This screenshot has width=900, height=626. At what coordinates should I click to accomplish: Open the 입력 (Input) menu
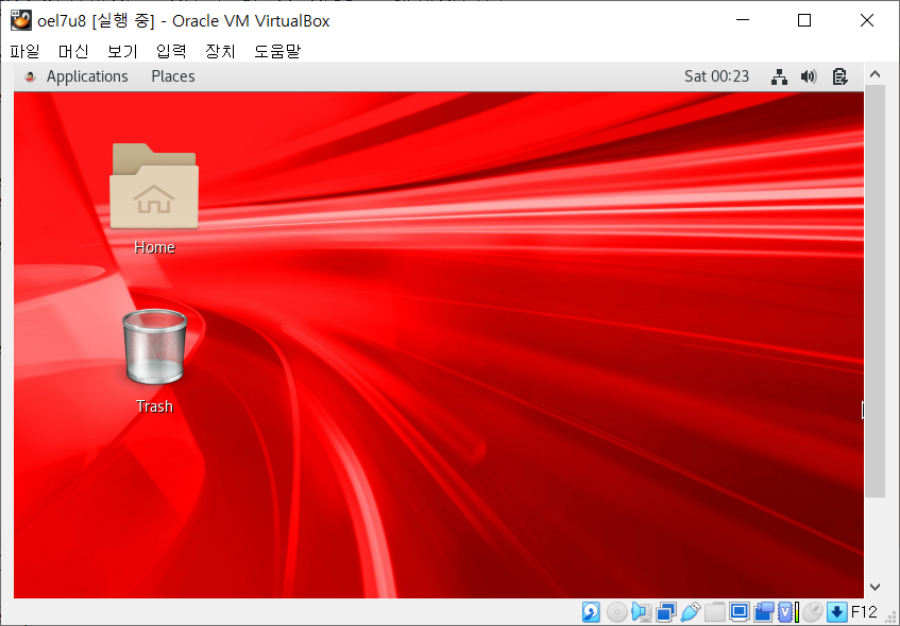pos(171,51)
